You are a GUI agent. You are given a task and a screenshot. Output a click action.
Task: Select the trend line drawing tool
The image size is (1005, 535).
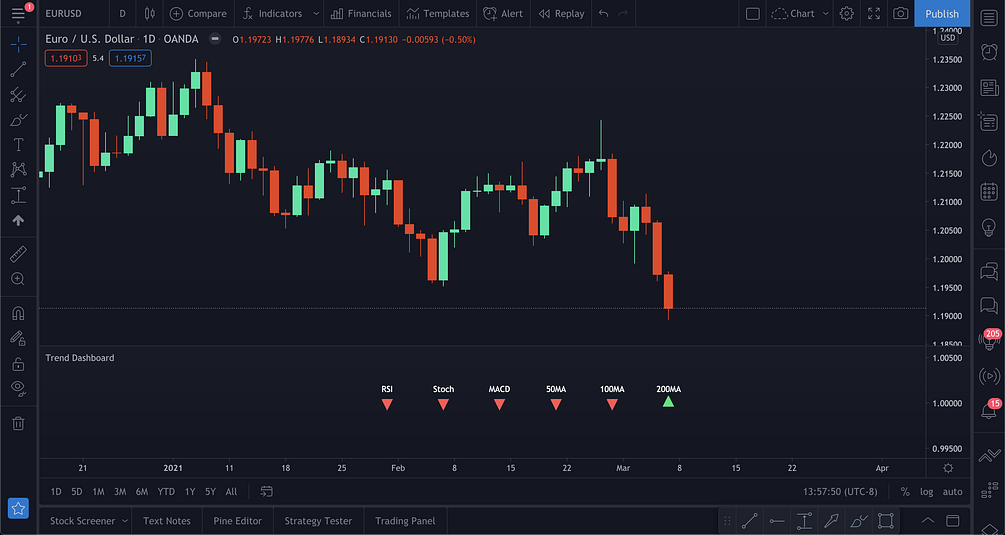coord(18,69)
